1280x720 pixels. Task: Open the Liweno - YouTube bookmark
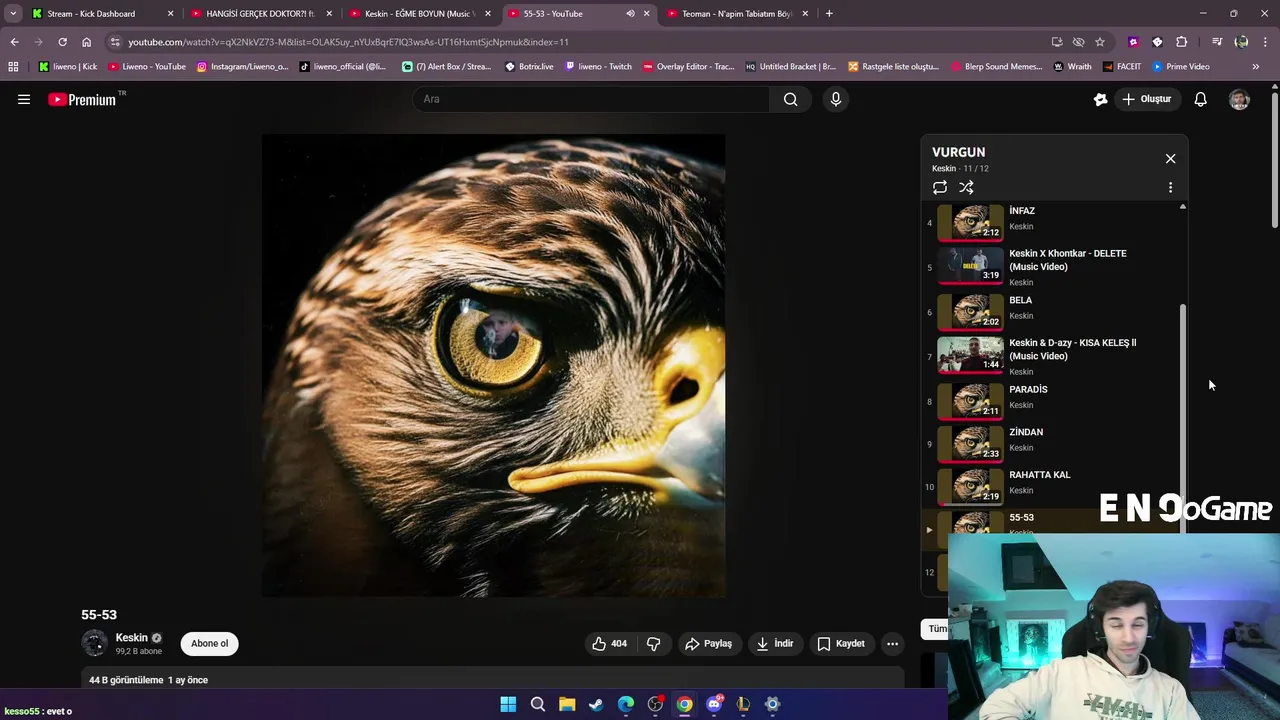point(146,67)
